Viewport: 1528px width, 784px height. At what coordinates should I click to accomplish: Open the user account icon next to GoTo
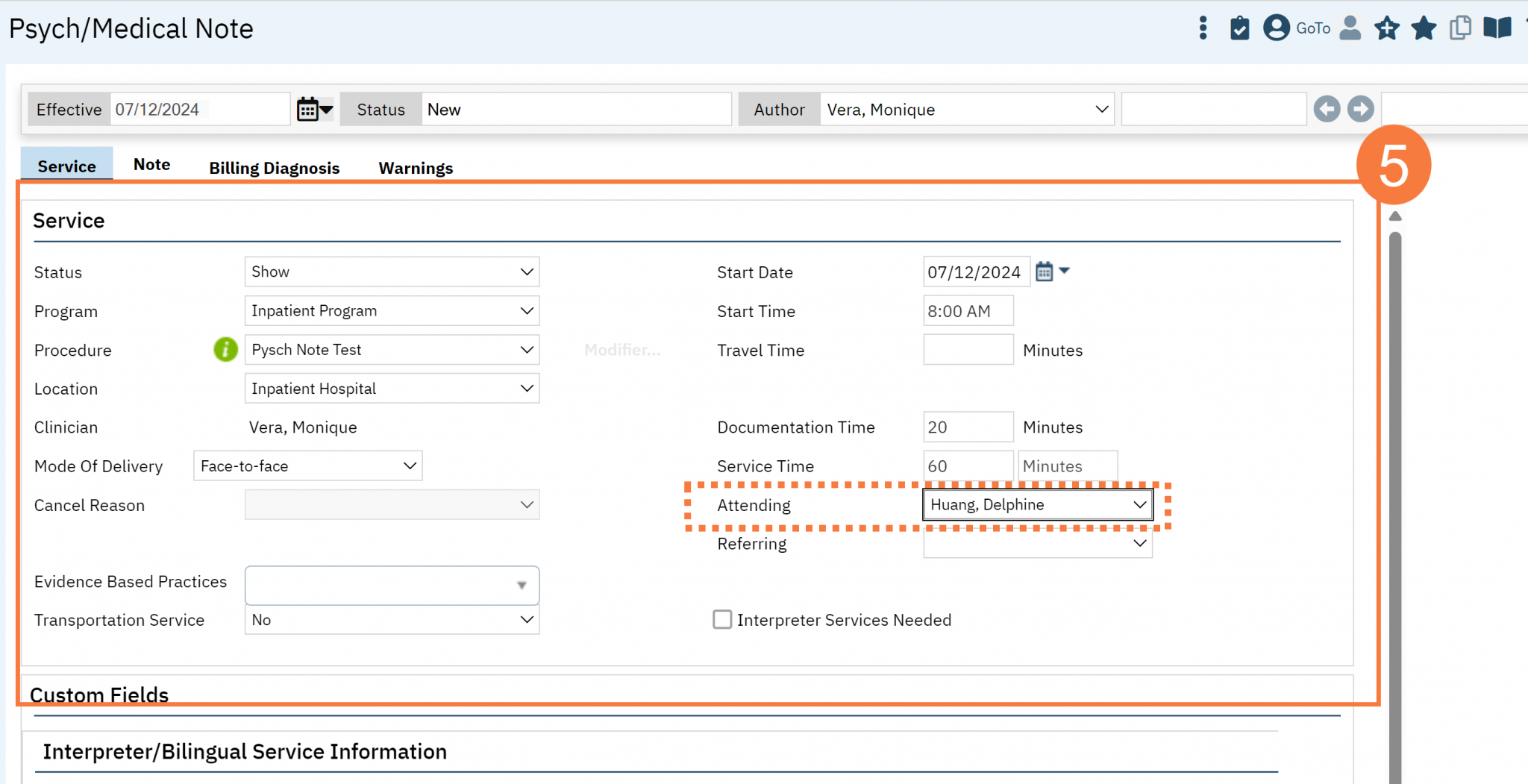click(1276, 28)
